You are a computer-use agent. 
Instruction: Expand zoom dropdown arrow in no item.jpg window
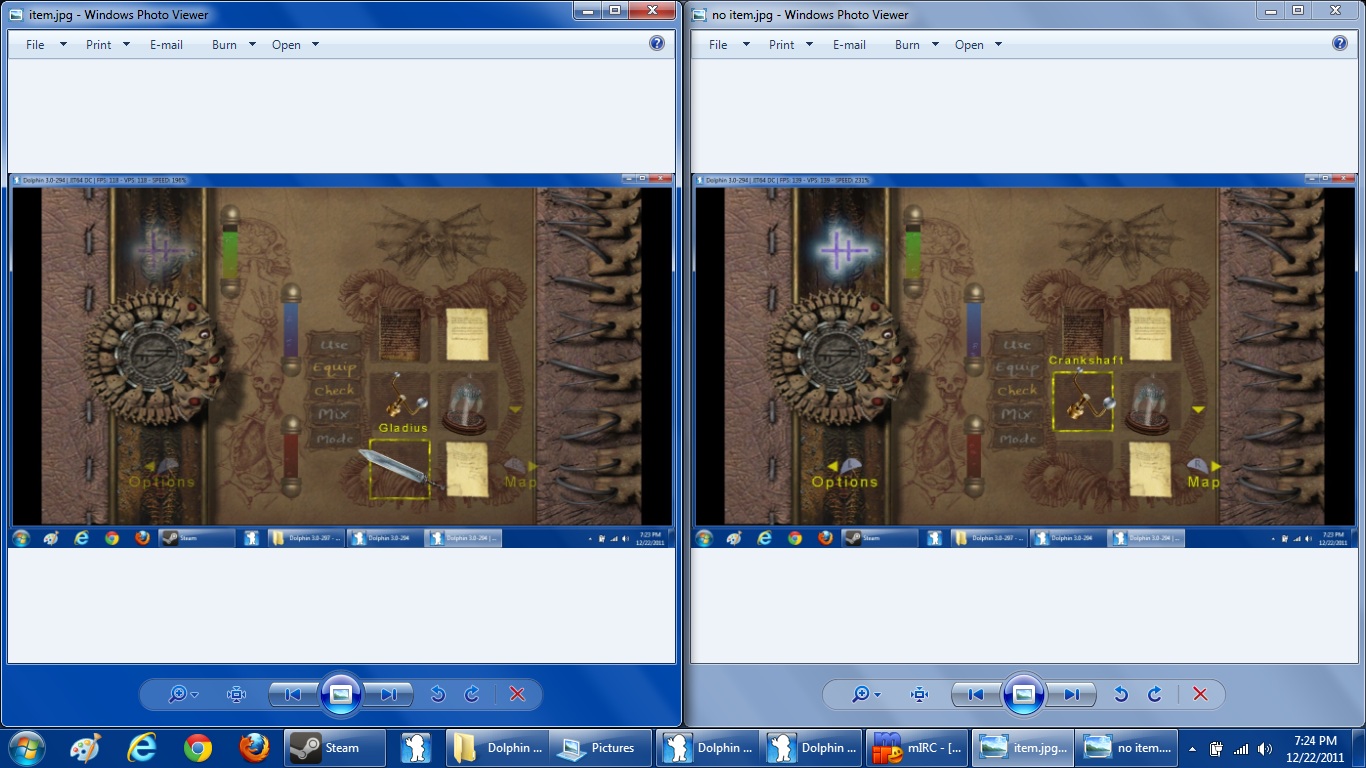click(878, 695)
